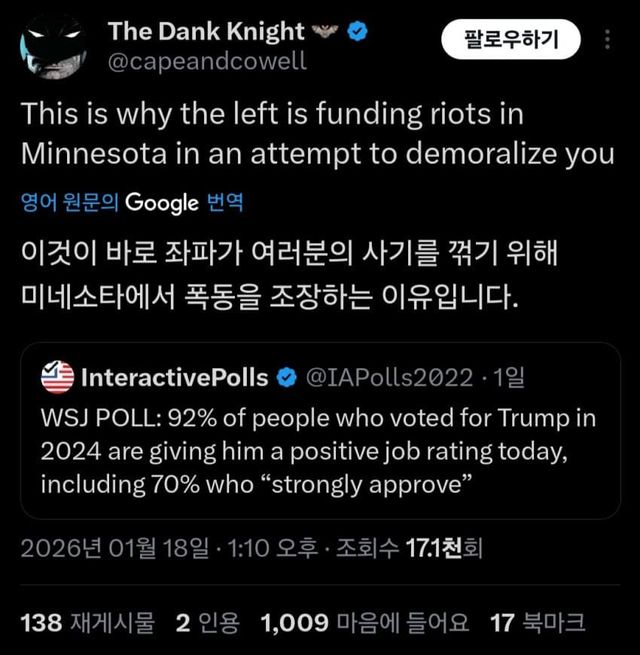This screenshot has width=640, height=655.
Task: Open the InteractivePolls account name
Action: (x=174, y=377)
